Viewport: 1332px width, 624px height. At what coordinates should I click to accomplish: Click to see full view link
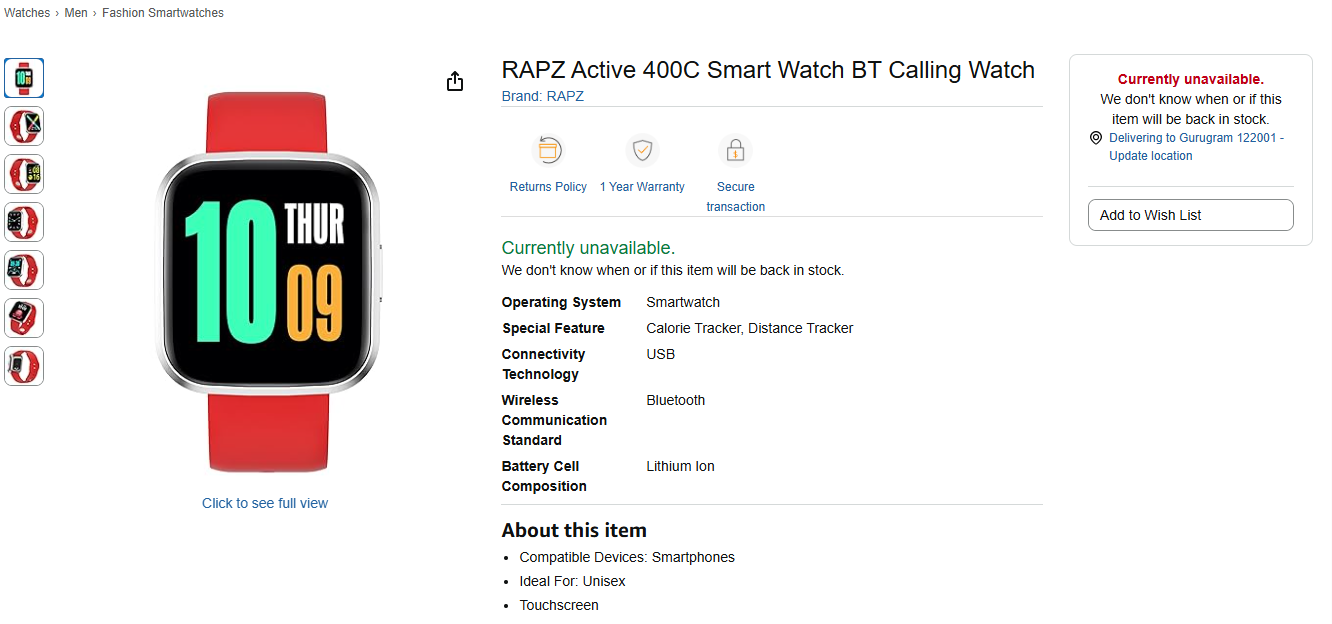click(x=265, y=503)
